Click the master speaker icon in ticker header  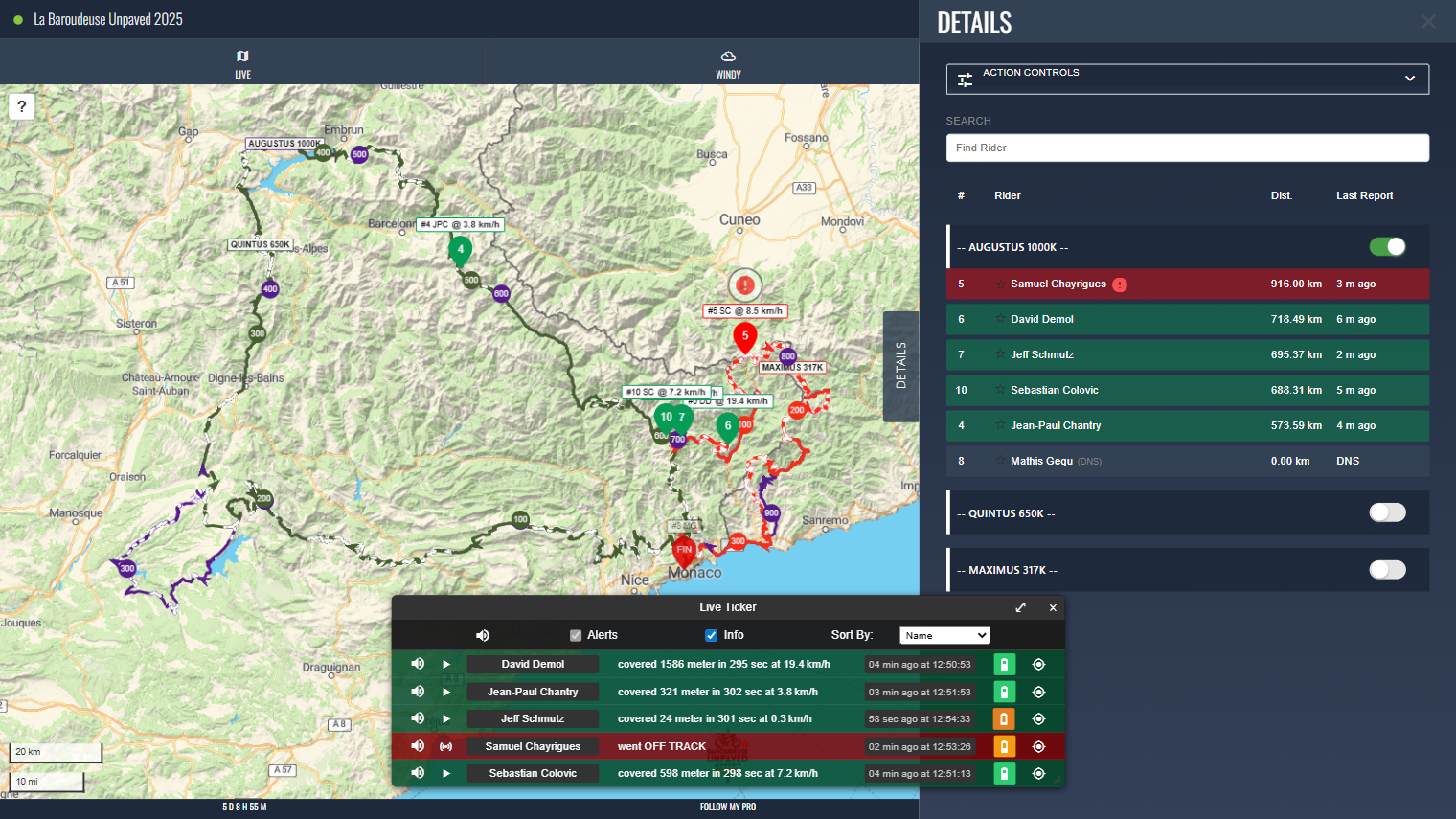(x=483, y=635)
